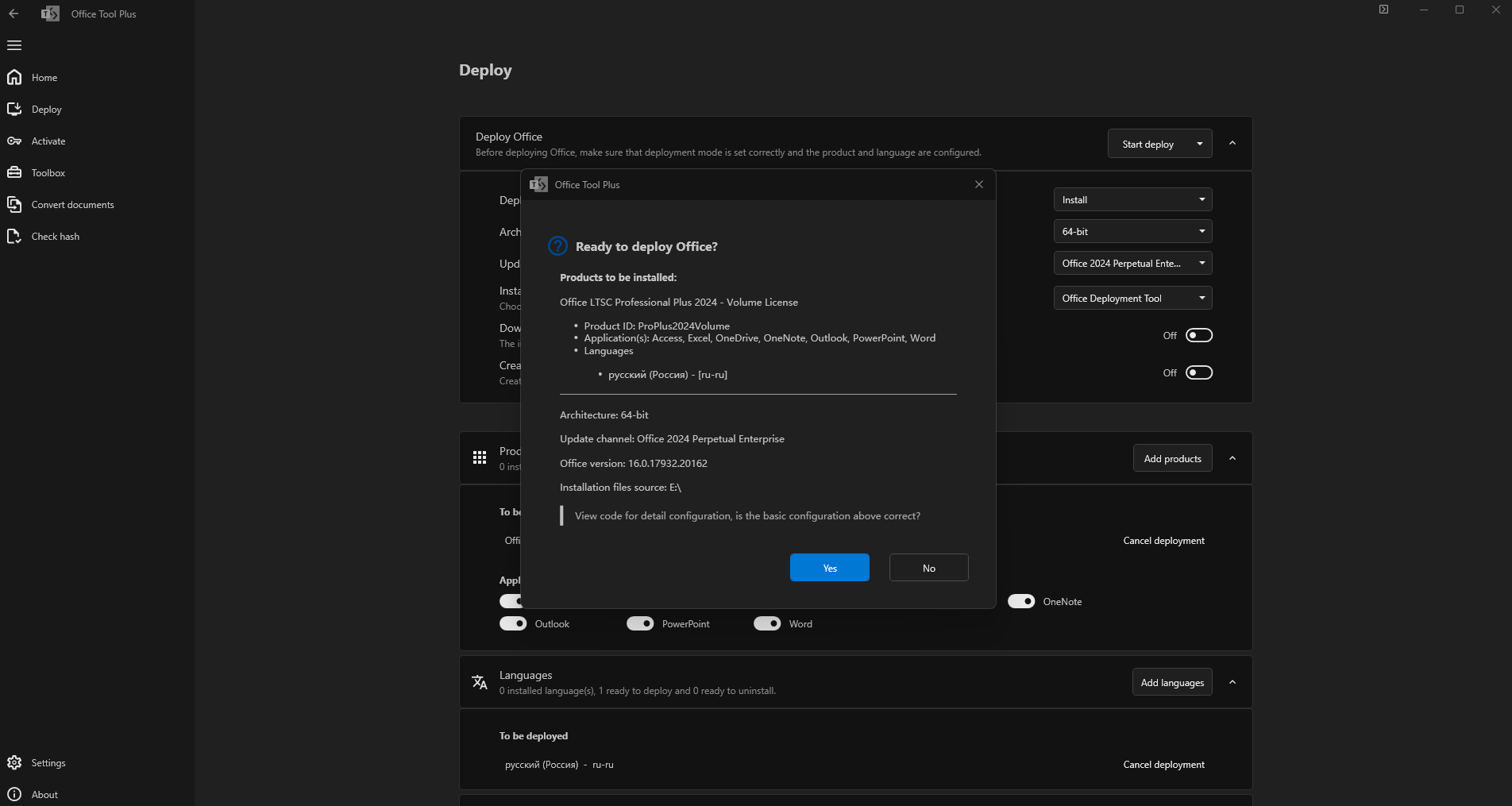1512x806 pixels.
Task: Open the Home menu item
Action: click(x=97, y=77)
